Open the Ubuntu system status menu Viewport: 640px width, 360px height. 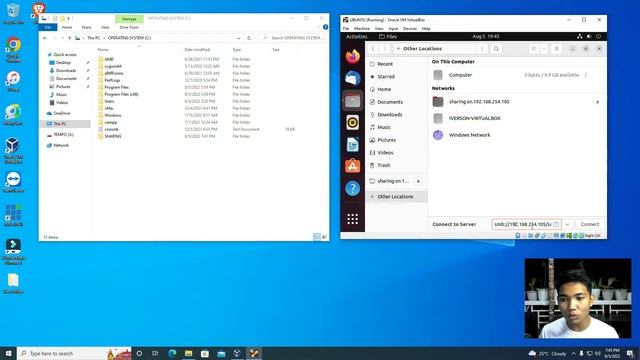click(x=589, y=36)
